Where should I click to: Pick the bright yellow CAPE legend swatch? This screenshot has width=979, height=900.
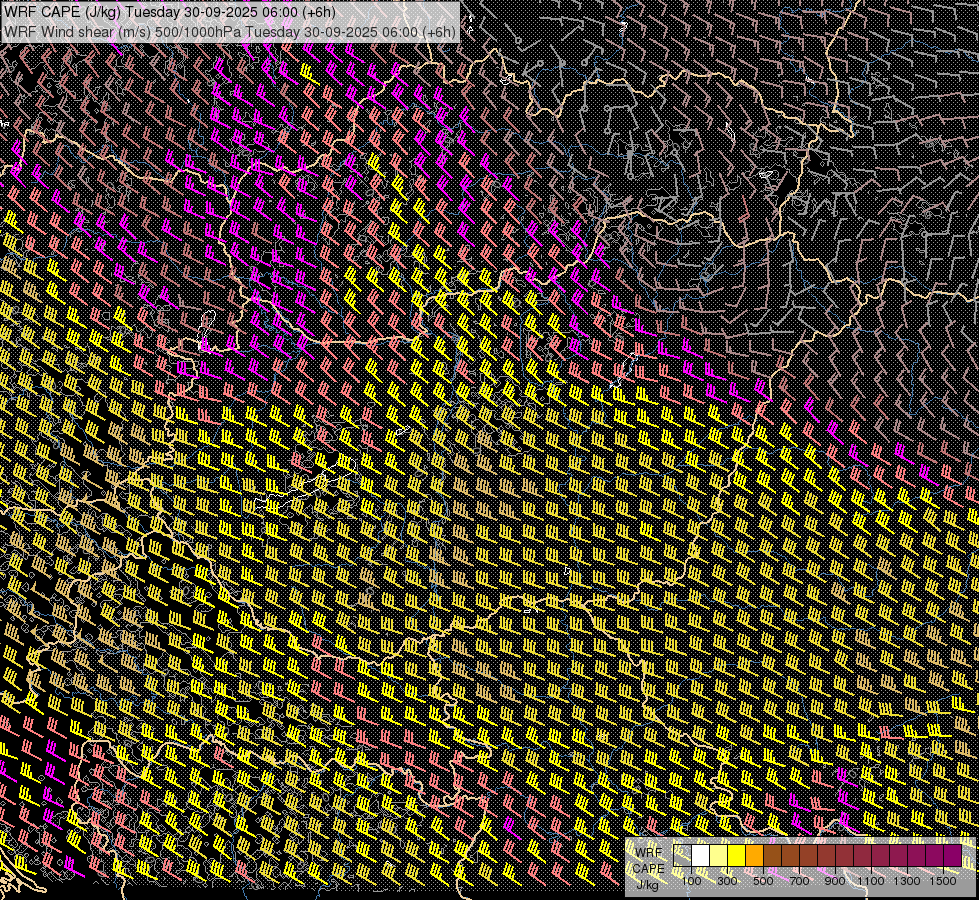737,856
